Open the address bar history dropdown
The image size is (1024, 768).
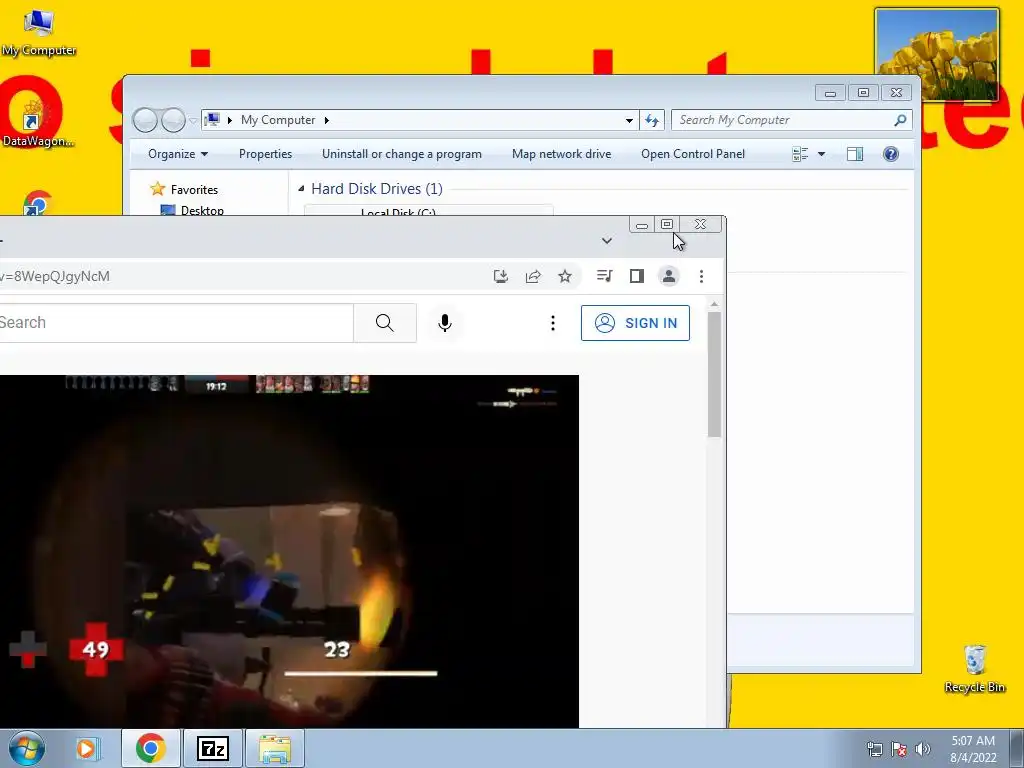pyautogui.click(x=629, y=120)
